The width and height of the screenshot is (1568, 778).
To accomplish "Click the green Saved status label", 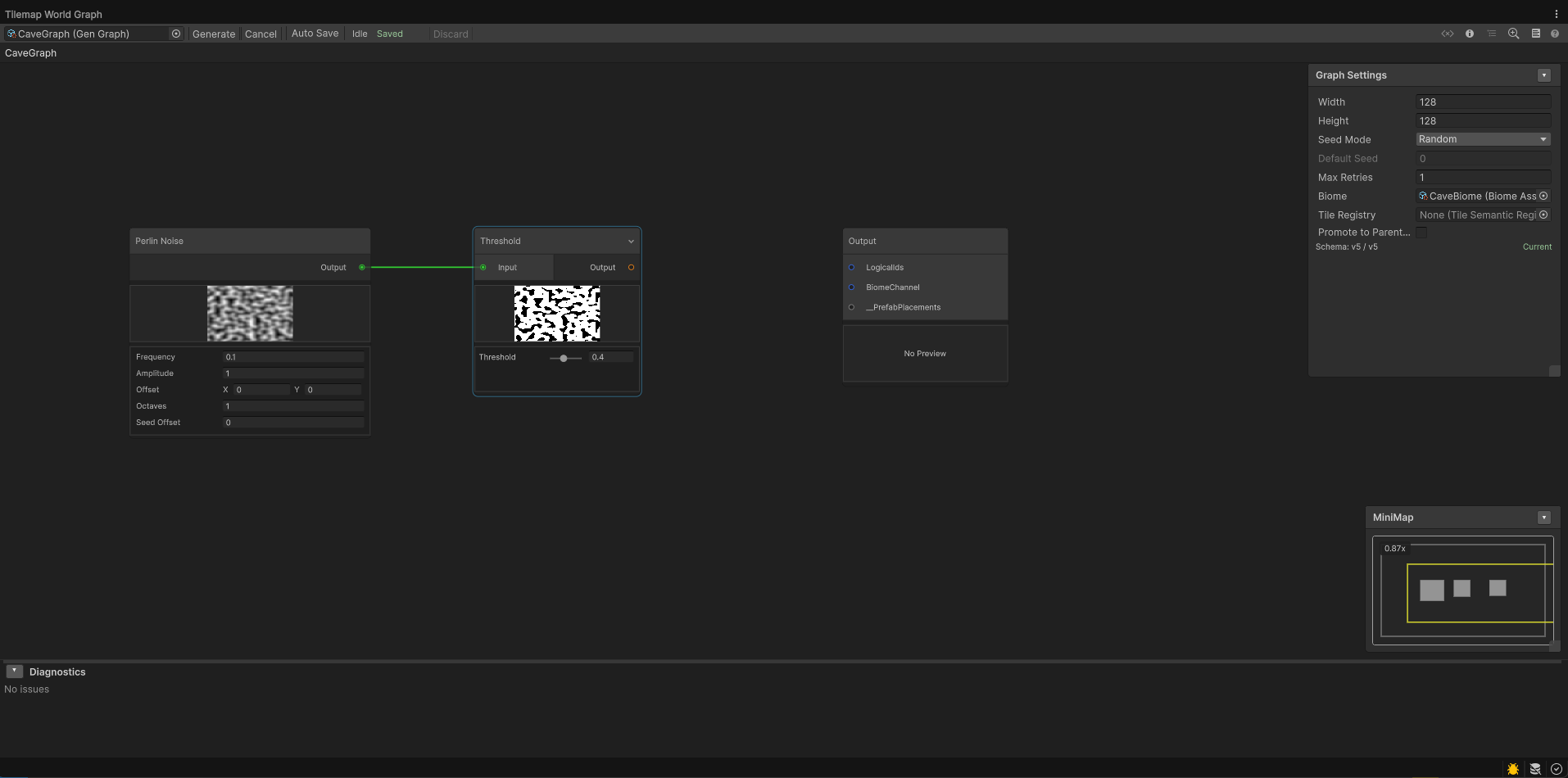I will [x=390, y=34].
